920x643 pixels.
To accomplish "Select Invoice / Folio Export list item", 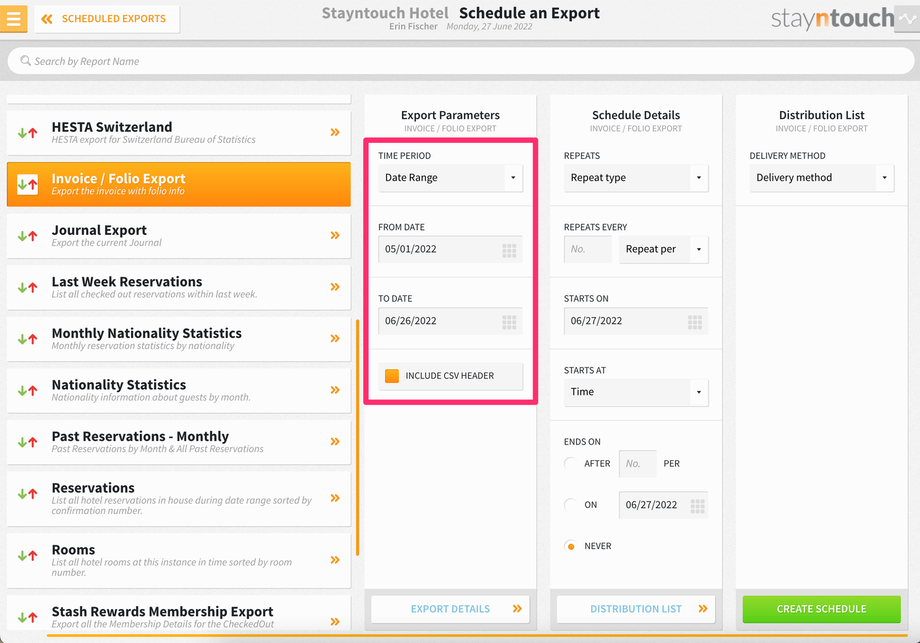I will coord(178,184).
